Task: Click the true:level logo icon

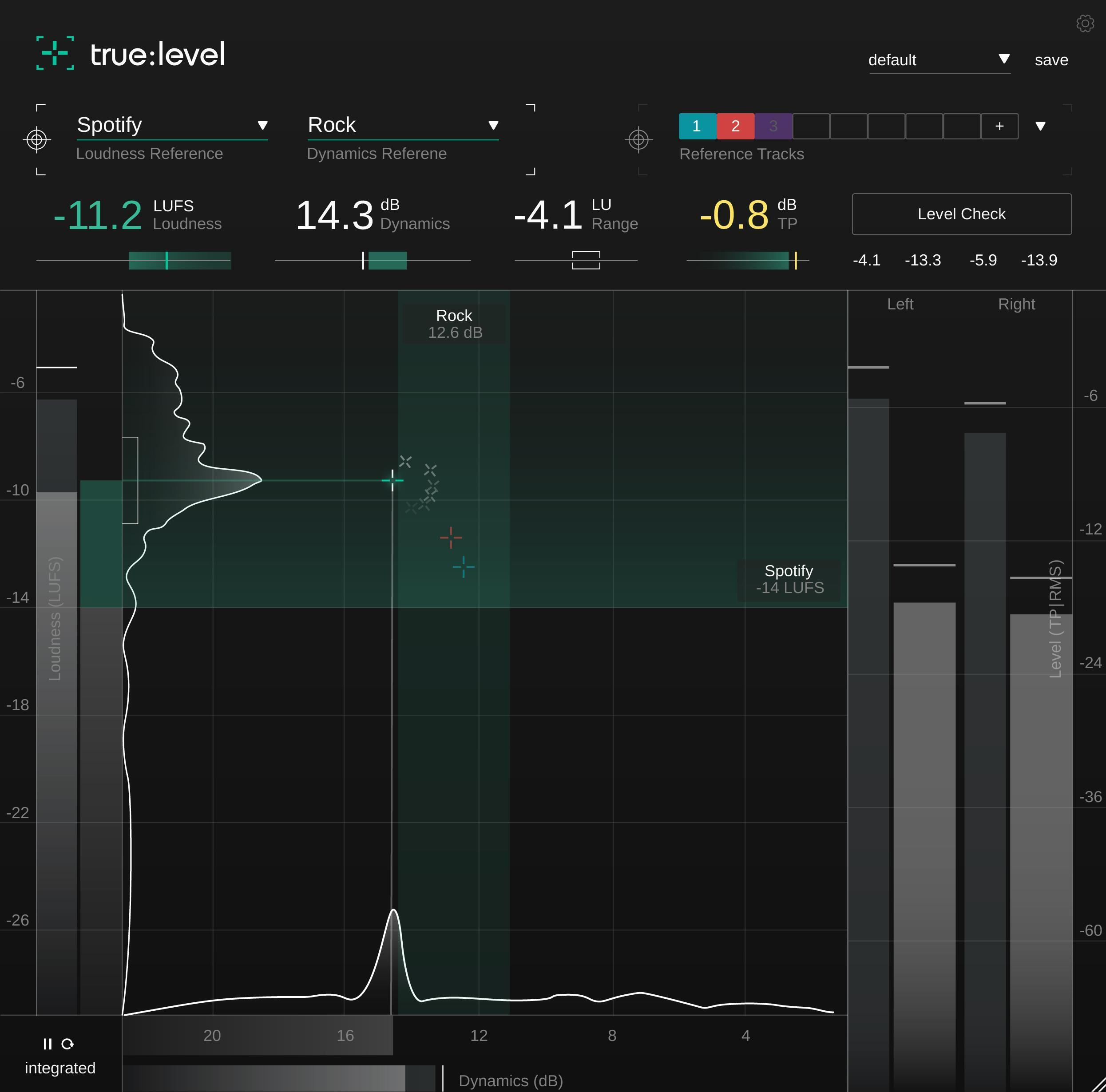Action: pyautogui.click(x=55, y=54)
